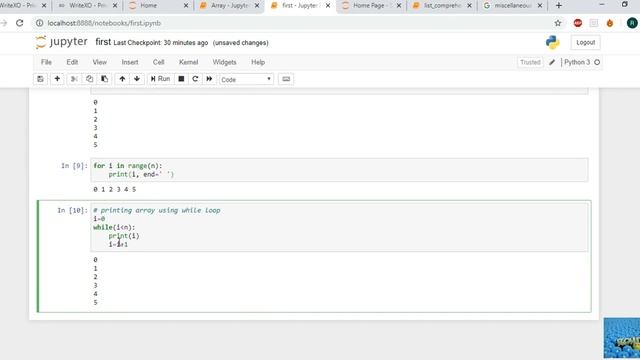Viewport: 640px width, 360px height.
Task: Switch to the list_comprehension browser tab
Action: tap(442, 6)
